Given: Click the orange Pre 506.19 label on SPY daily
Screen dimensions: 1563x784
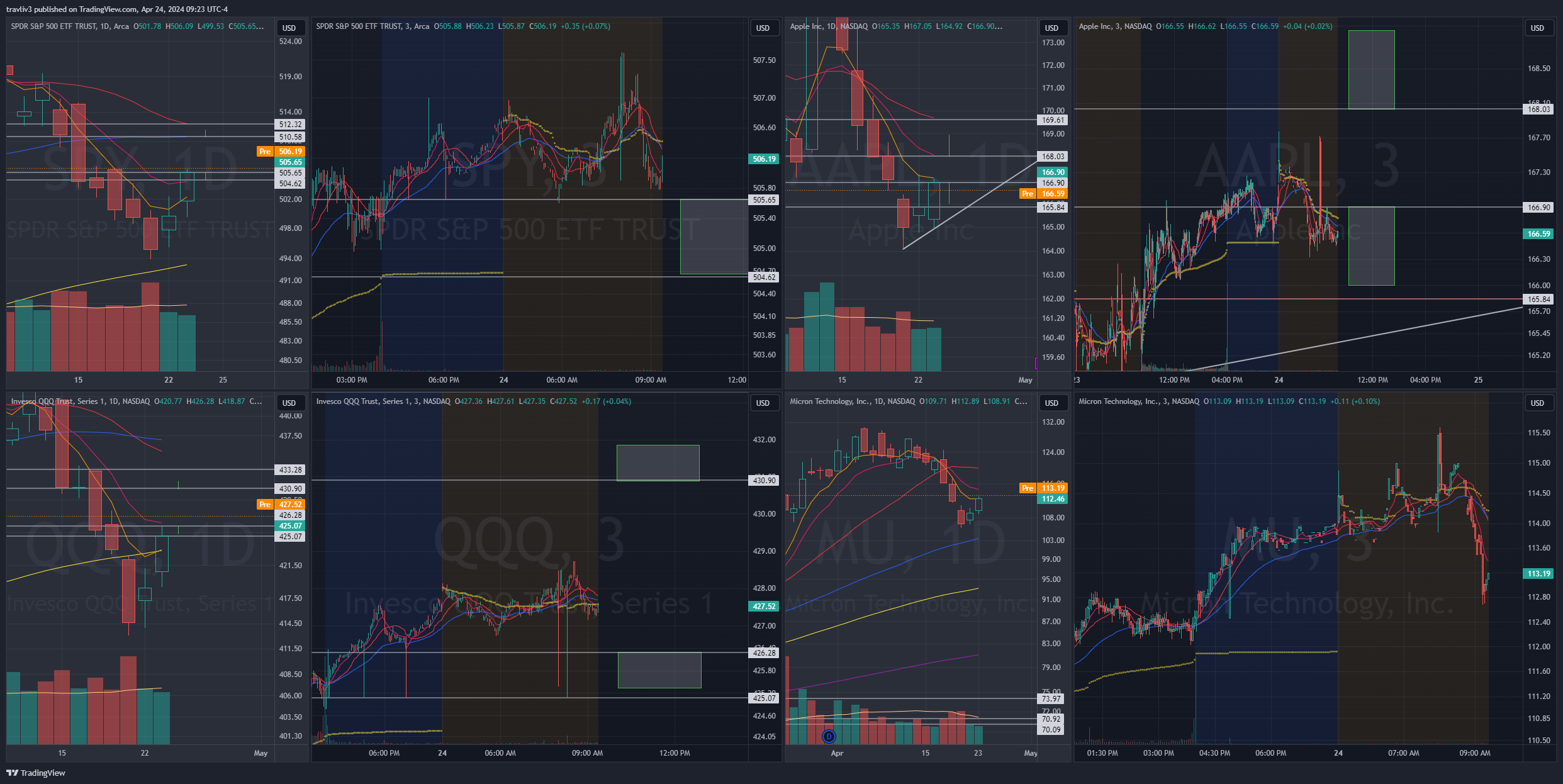Looking at the screenshot, I should pos(281,152).
